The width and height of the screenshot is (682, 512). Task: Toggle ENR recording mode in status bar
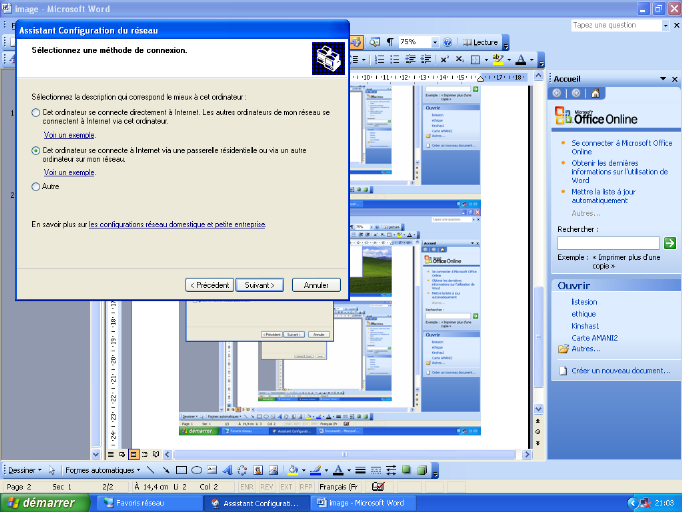pos(247,487)
